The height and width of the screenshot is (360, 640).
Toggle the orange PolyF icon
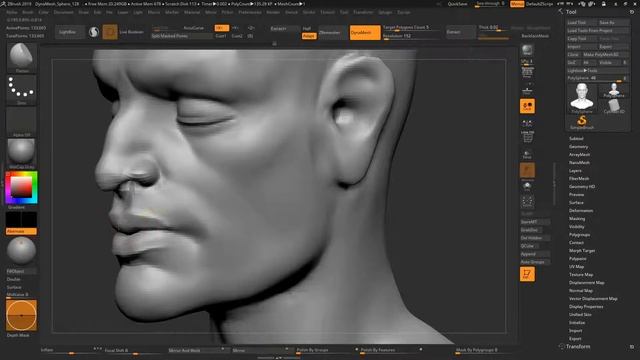click(x=527, y=274)
